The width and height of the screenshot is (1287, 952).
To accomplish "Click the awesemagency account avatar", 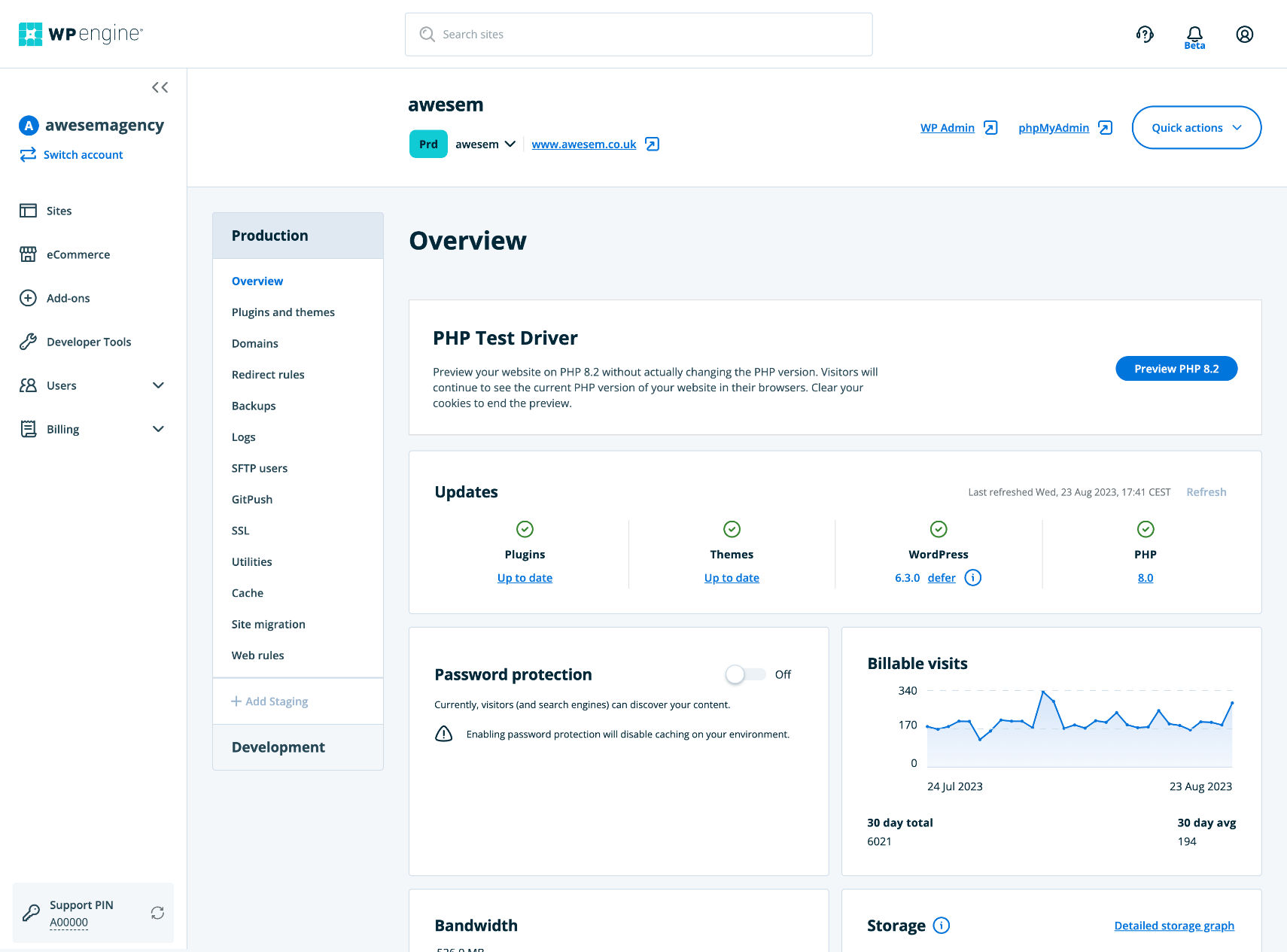I will point(29,126).
